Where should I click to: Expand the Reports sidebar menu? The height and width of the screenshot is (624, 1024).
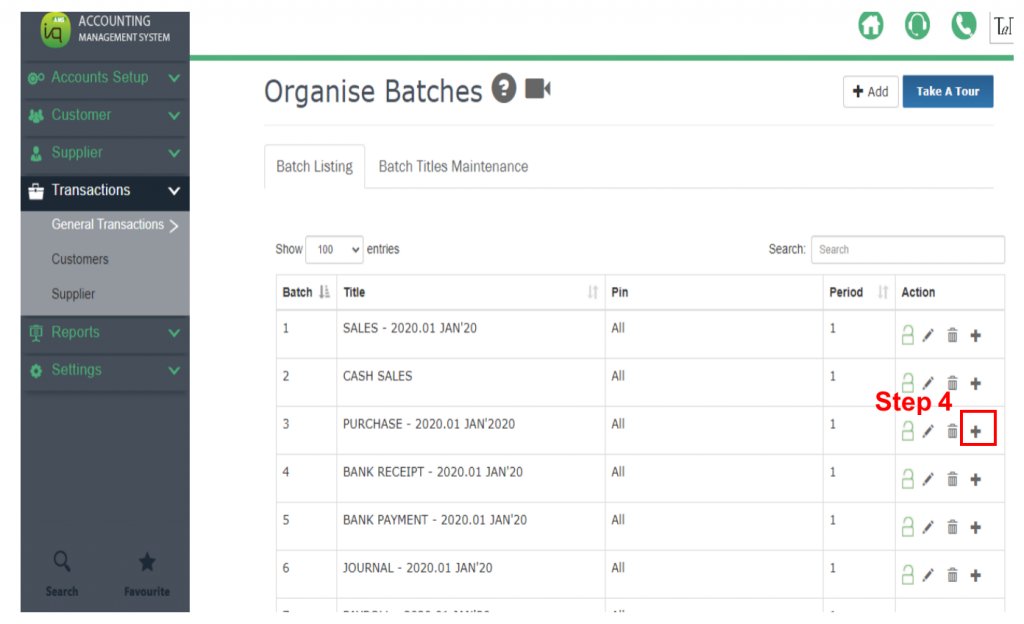pos(105,333)
